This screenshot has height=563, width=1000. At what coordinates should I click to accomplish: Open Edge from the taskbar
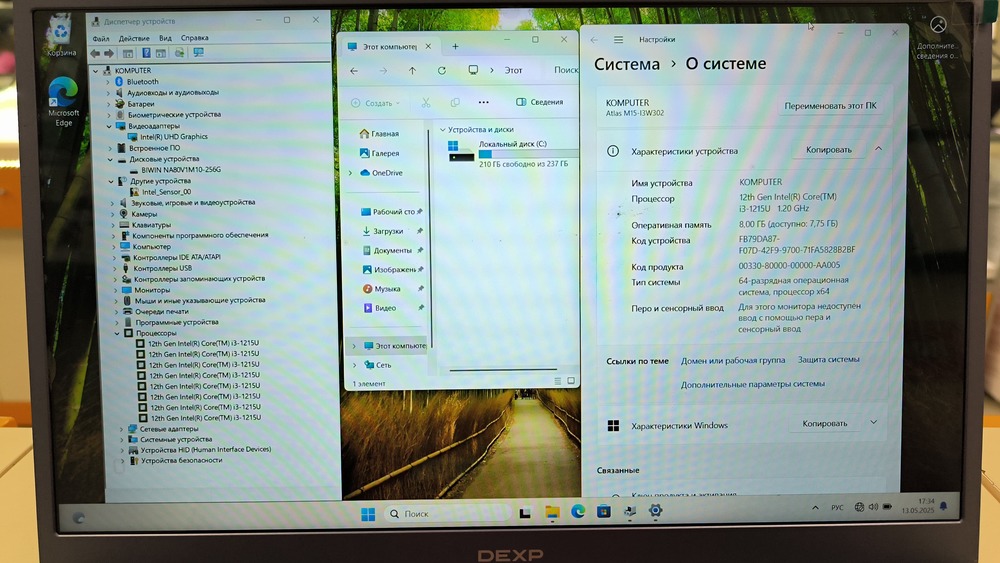tap(578, 511)
